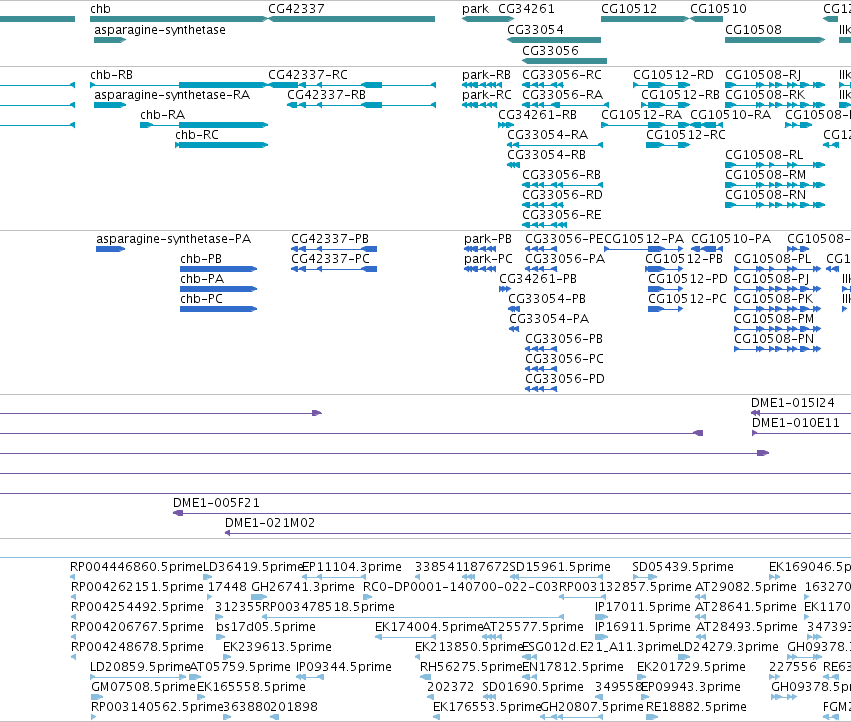Click the CG34261 gene label

click(x=526, y=9)
